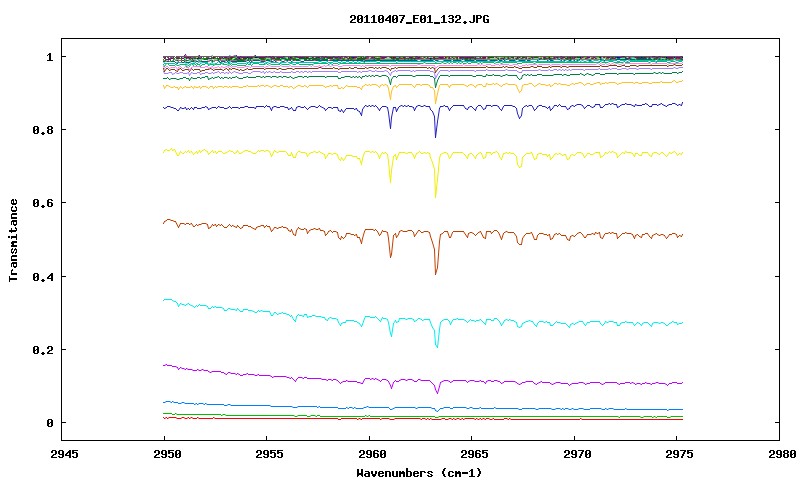Click the y-axis tick label 0.4
The width and height of the screenshot is (800, 480).
[x=43, y=276]
